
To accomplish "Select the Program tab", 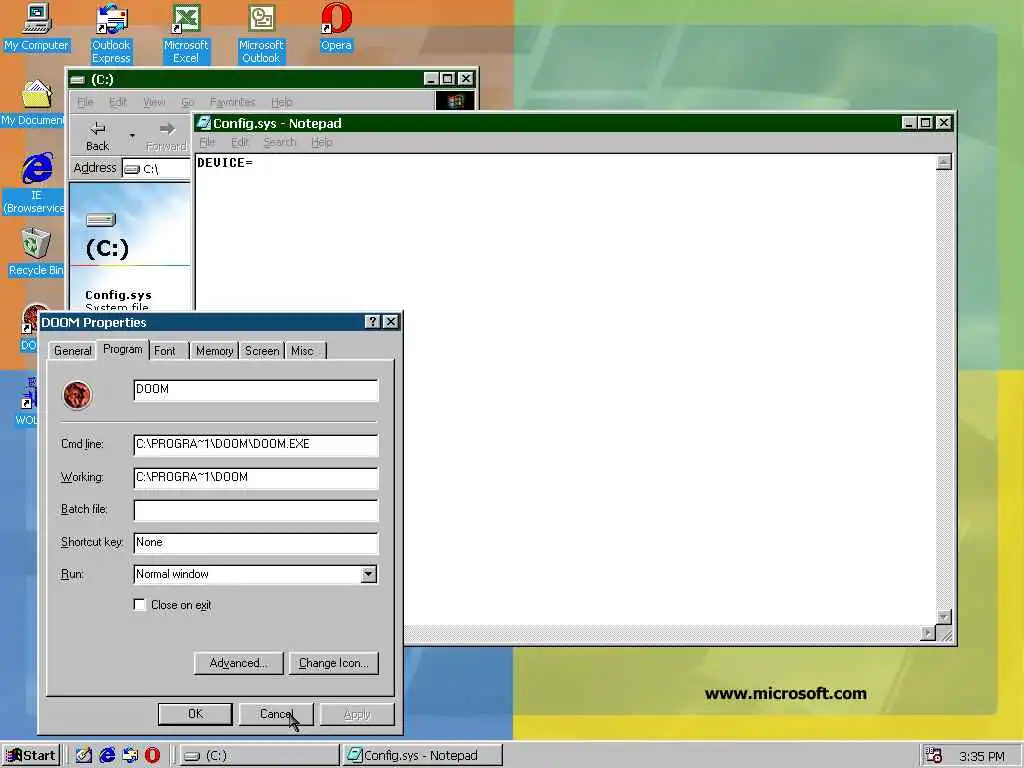I will (x=123, y=349).
